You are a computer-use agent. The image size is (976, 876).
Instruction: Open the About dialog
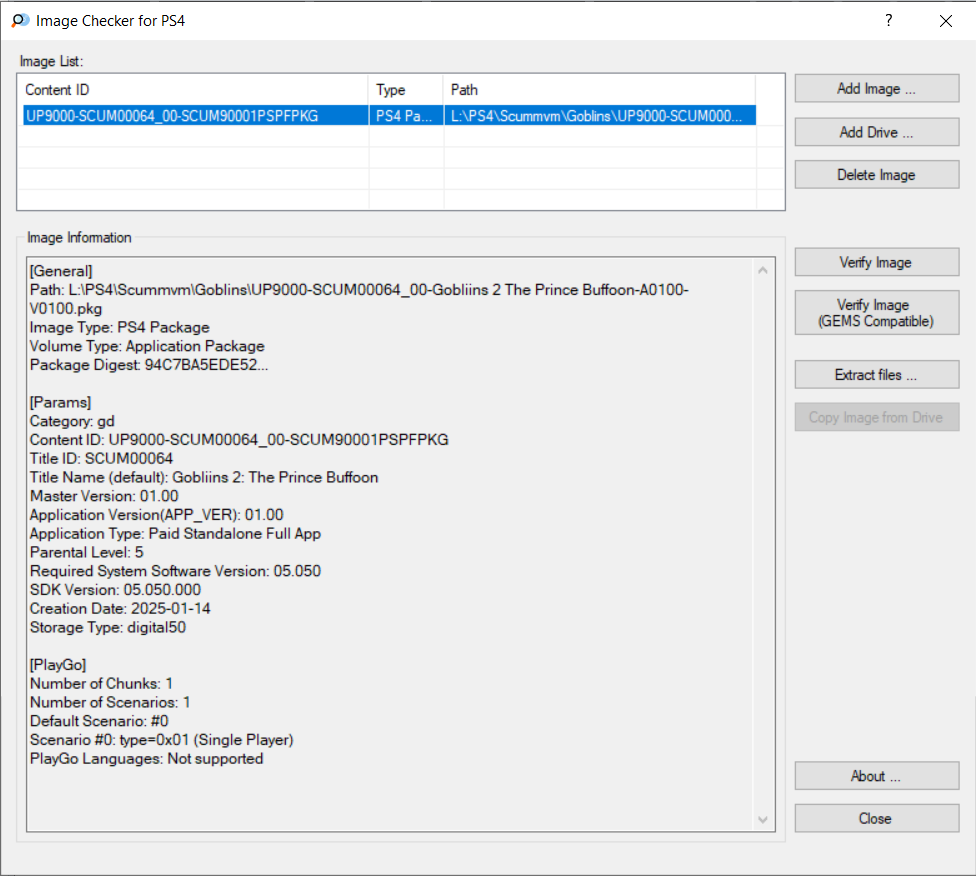(876, 776)
